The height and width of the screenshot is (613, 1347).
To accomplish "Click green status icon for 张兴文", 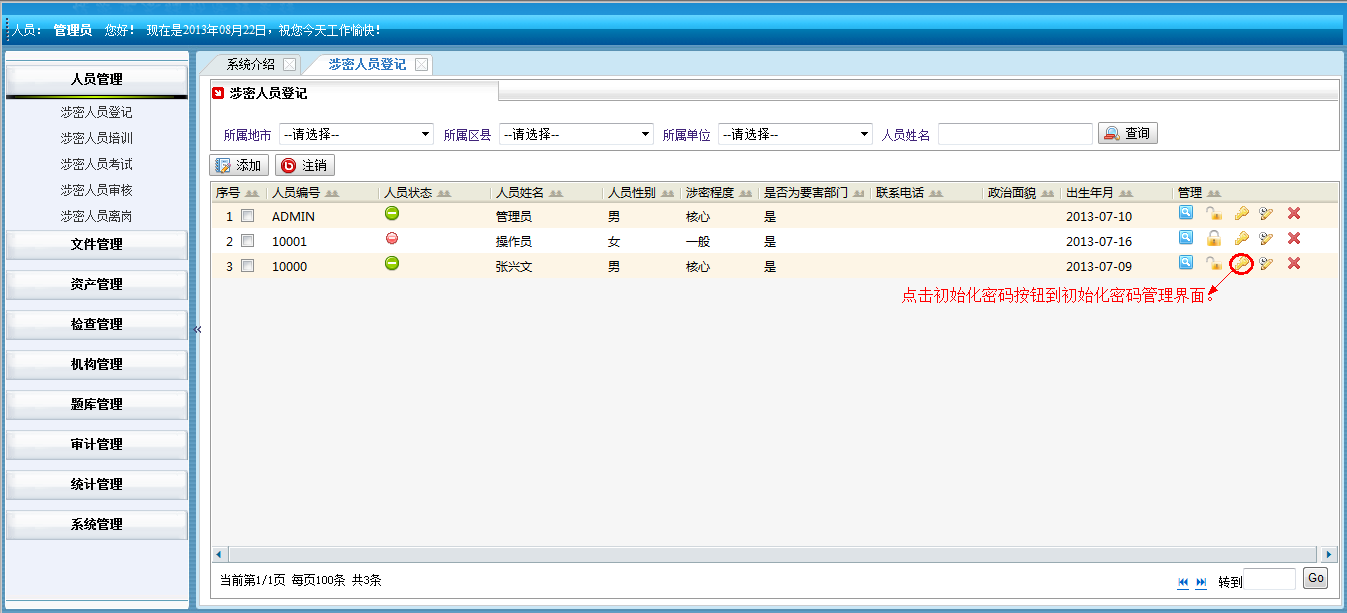I will (x=392, y=263).
